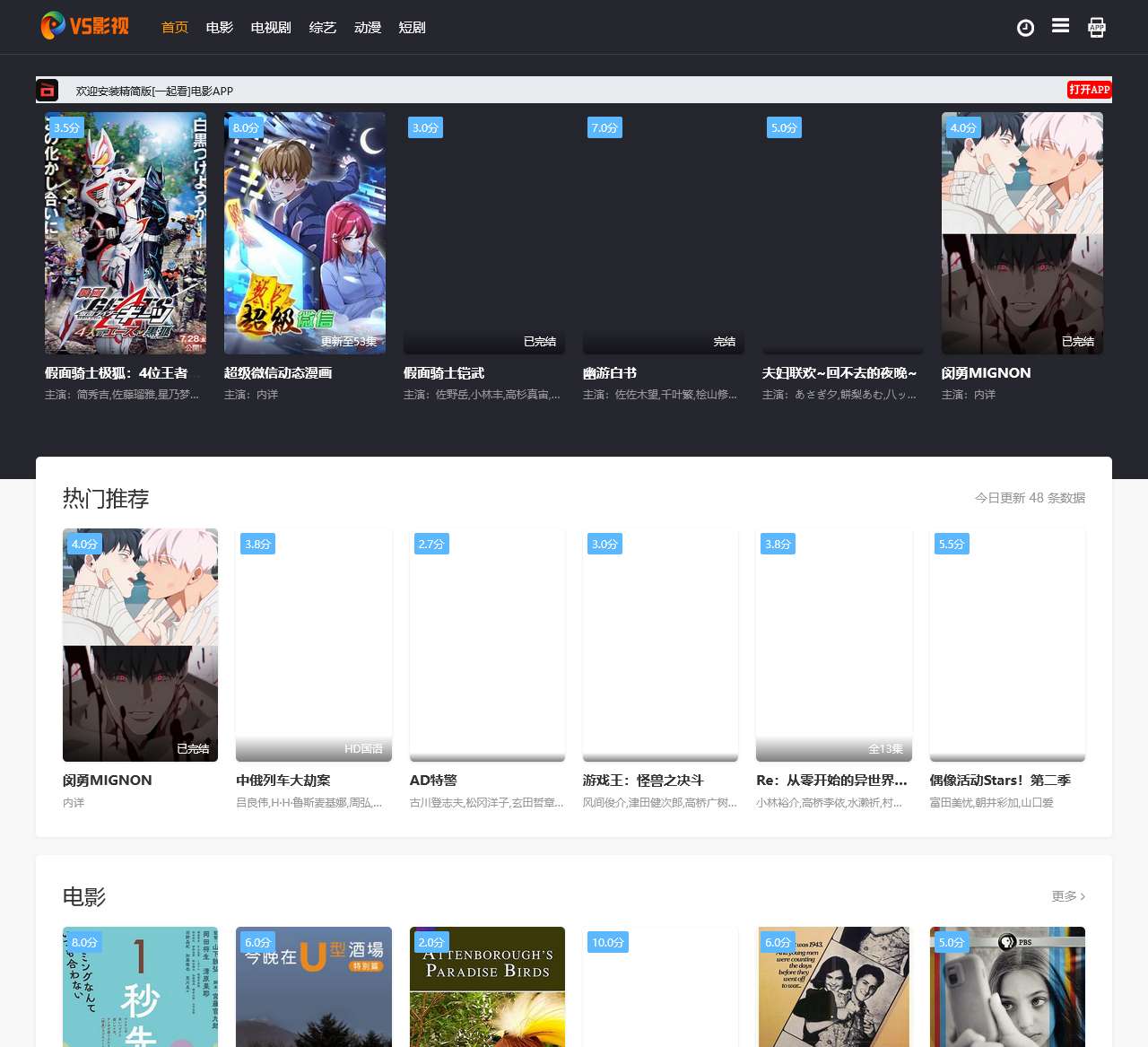Click the 8.0分 rating badge on 超级微信动态漫画
This screenshot has height=1047, width=1148.
(x=245, y=127)
